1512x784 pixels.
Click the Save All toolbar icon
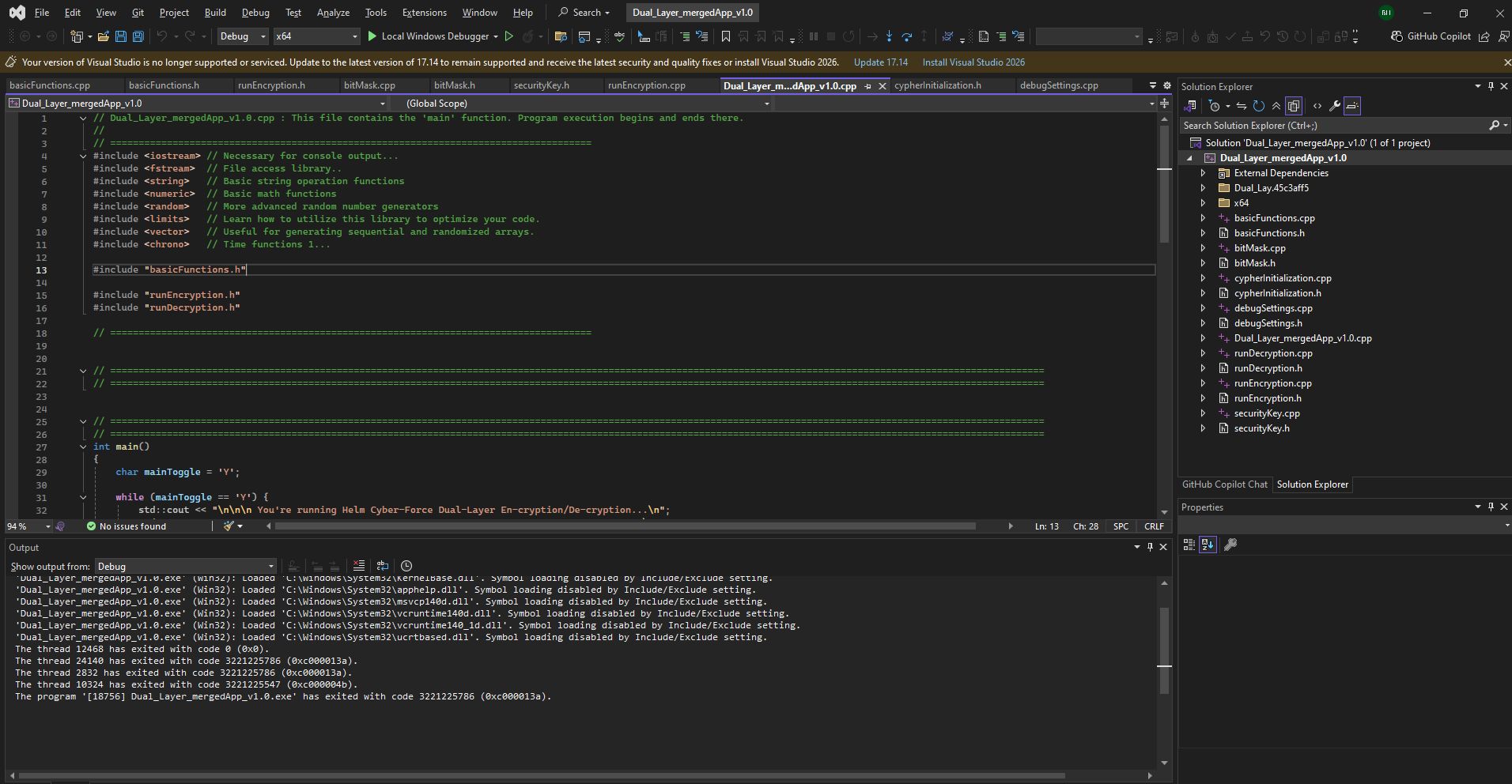[x=138, y=36]
